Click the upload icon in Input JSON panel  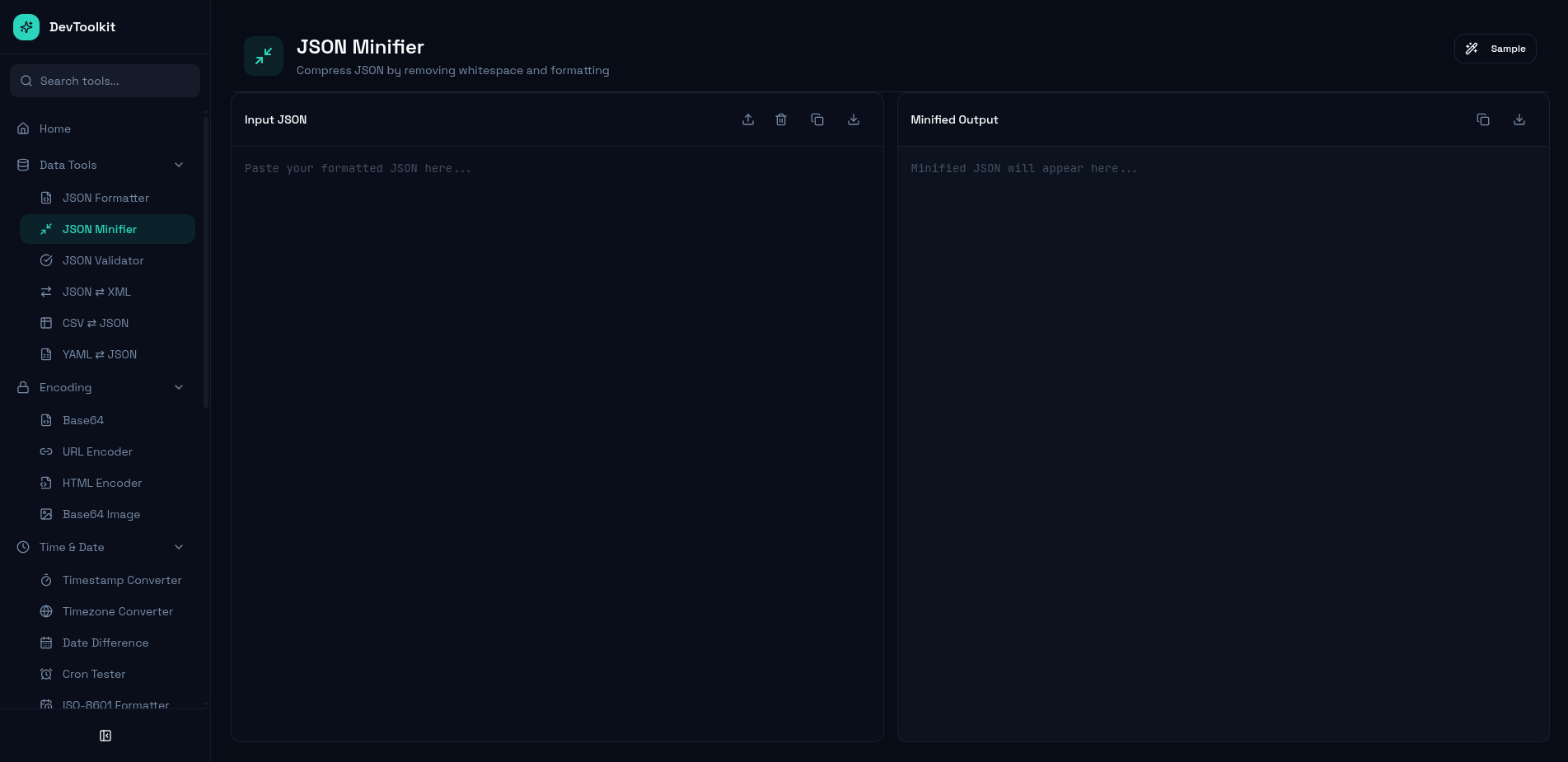pos(748,119)
